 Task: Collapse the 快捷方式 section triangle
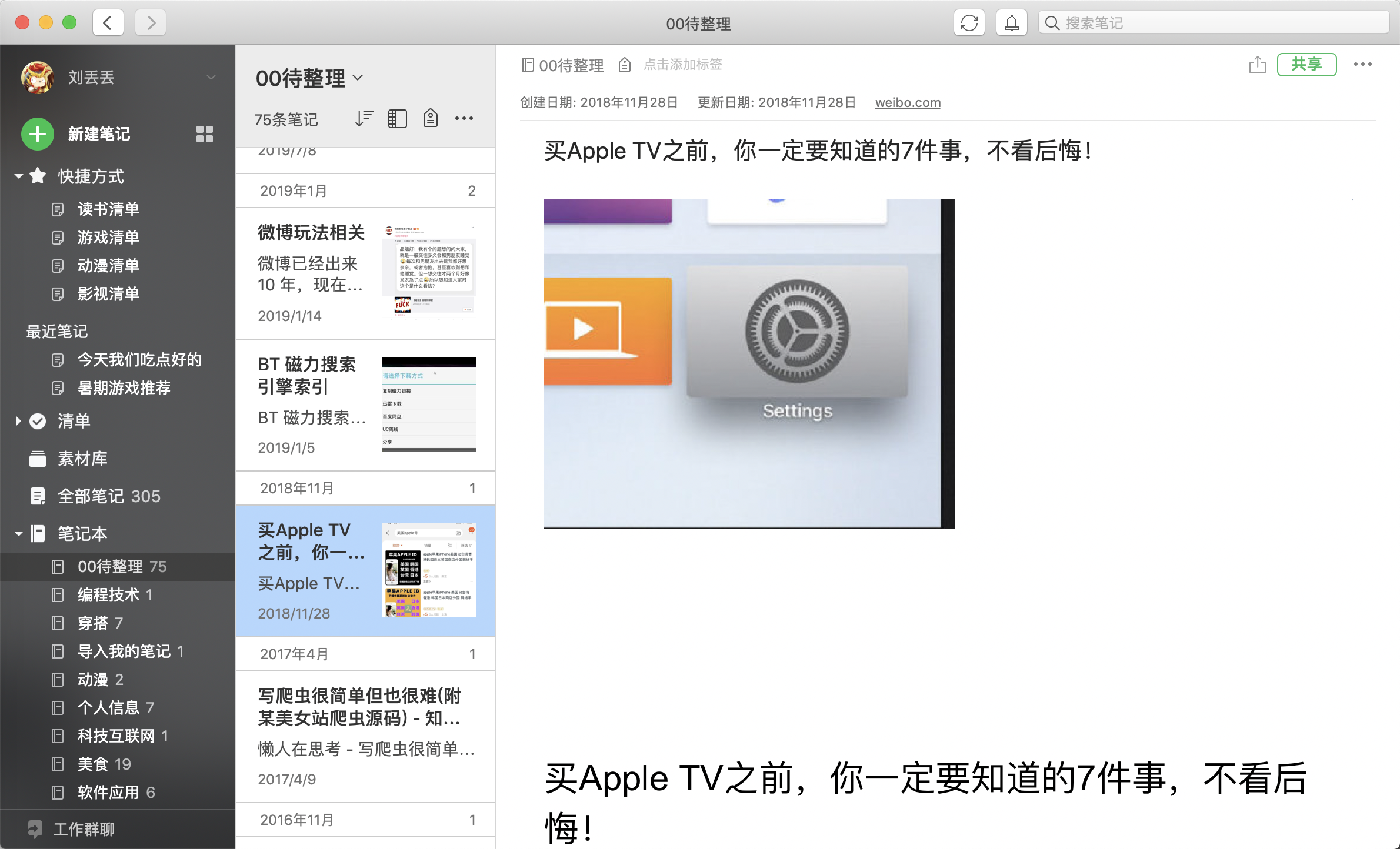(x=18, y=176)
